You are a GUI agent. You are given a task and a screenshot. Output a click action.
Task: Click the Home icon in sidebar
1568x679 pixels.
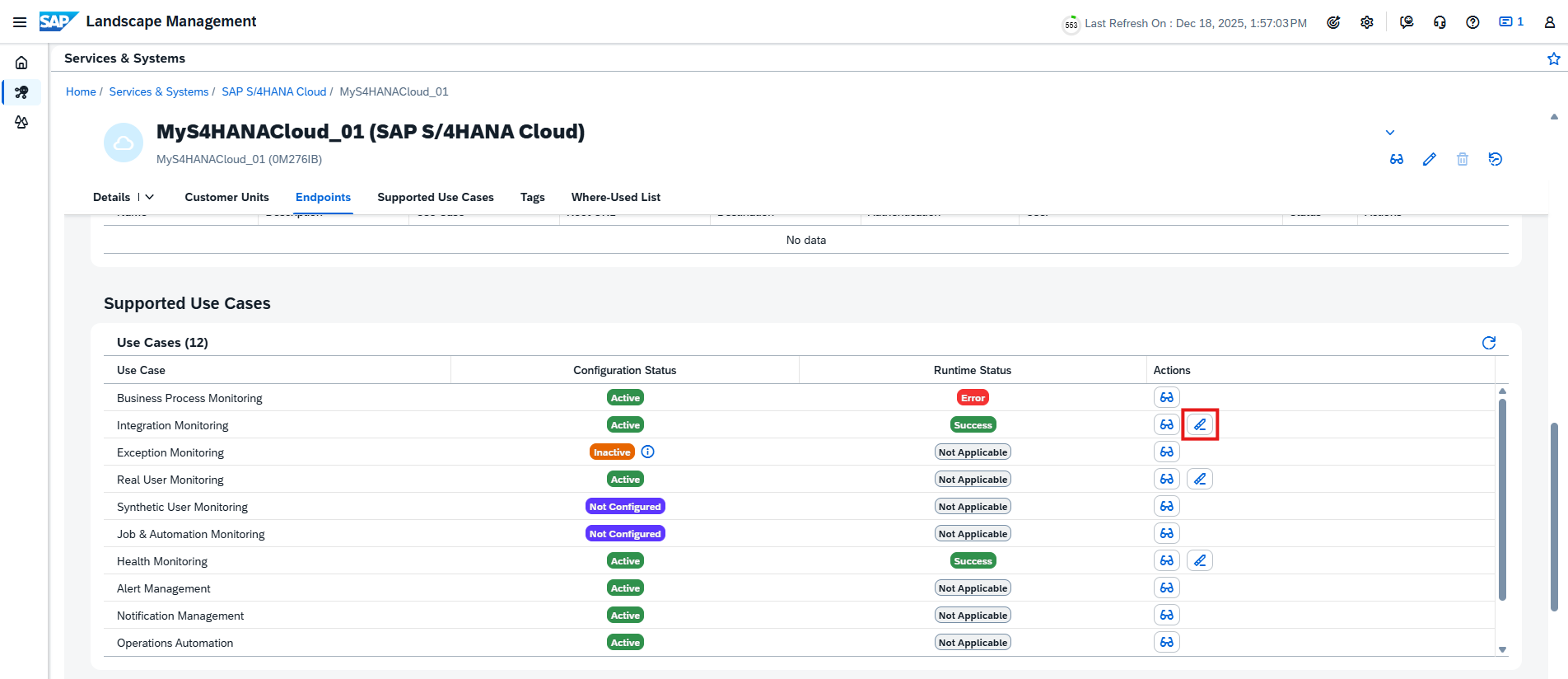tap(21, 63)
